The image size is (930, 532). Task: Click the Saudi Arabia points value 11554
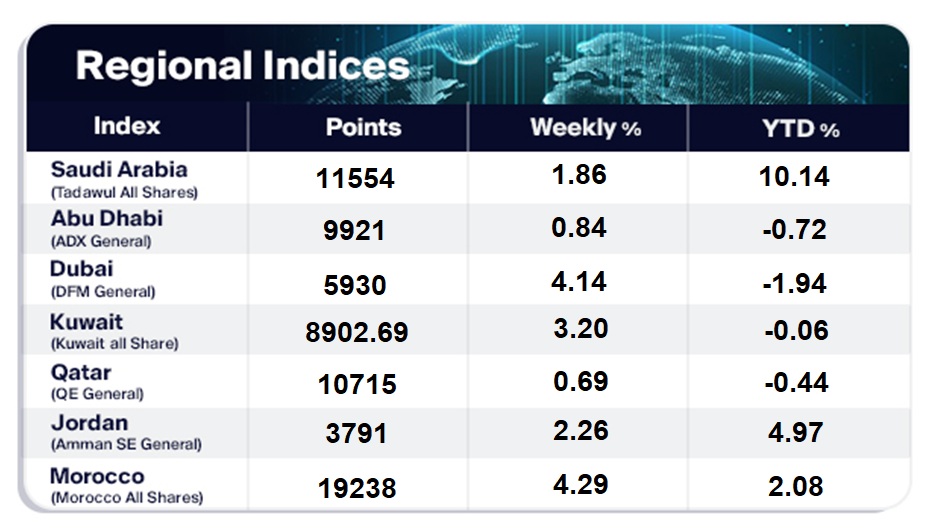point(355,179)
